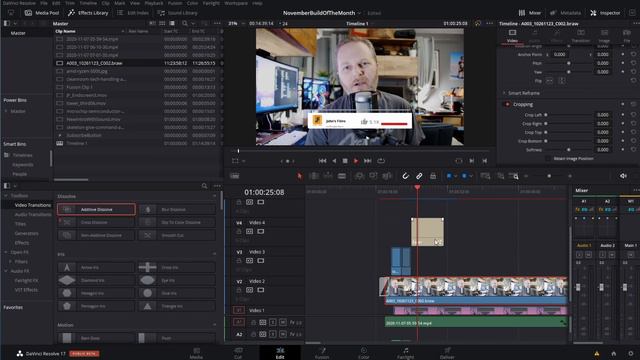Jump to last frame in viewer

coord(367,161)
